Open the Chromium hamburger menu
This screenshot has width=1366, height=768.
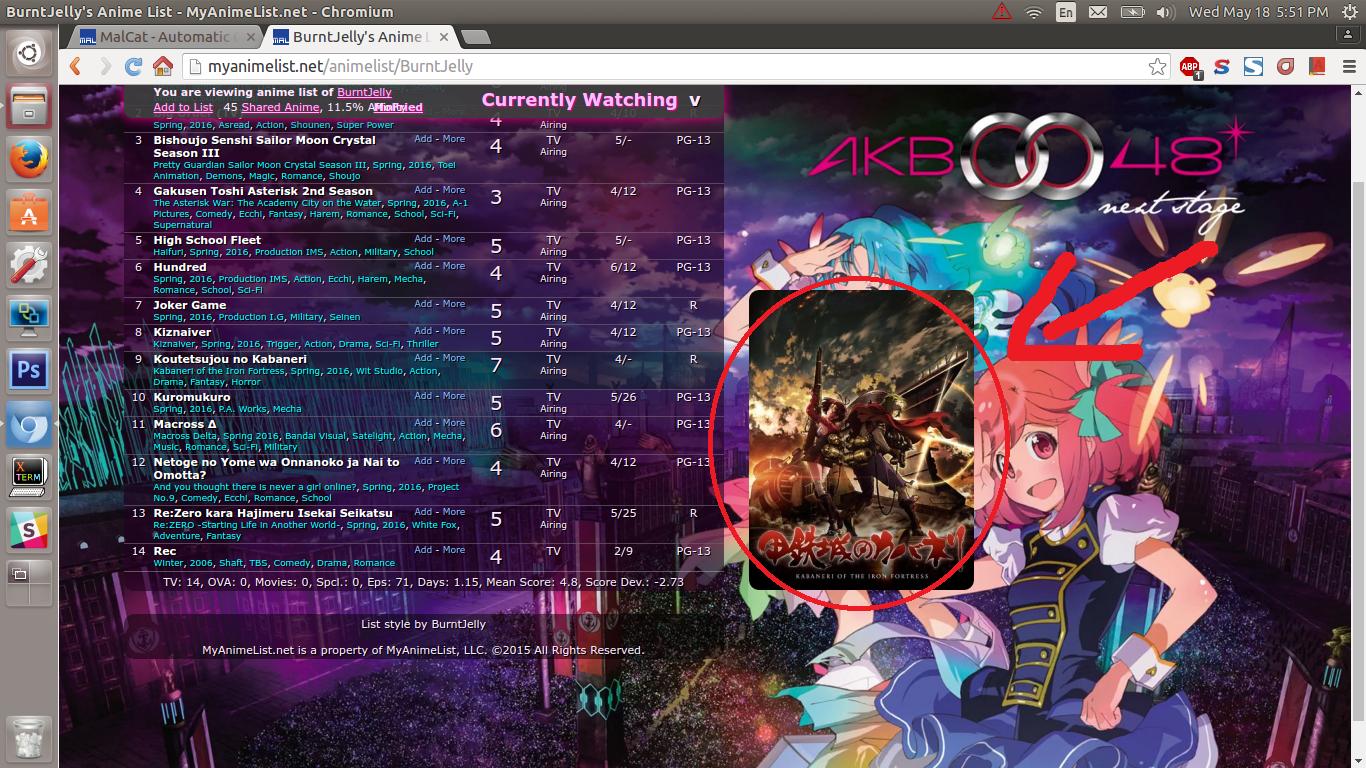pyautogui.click(x=1347, y=67)
